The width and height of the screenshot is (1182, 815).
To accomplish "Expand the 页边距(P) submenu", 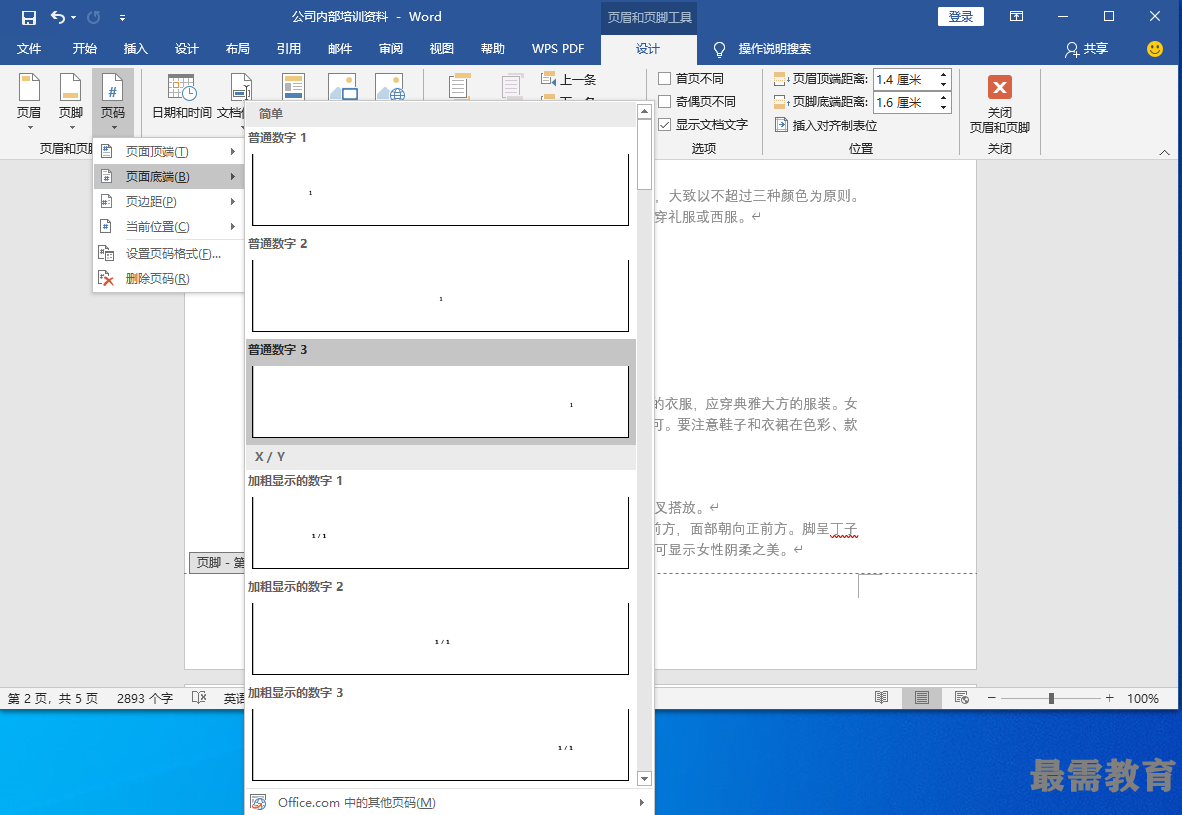I will tap(168, 201).
